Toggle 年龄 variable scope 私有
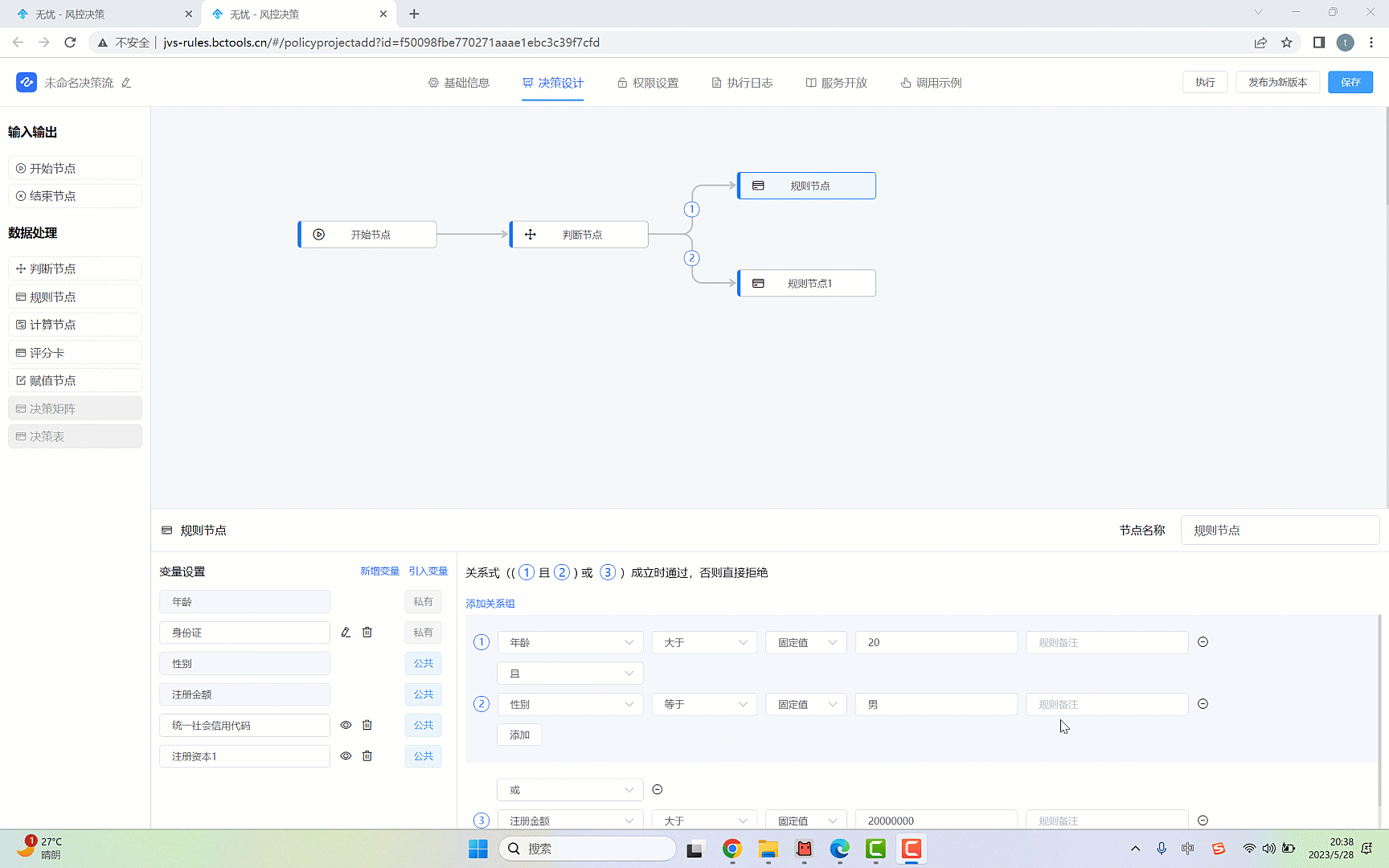This screenshot has width=1389, height=868. coord(423,602)
